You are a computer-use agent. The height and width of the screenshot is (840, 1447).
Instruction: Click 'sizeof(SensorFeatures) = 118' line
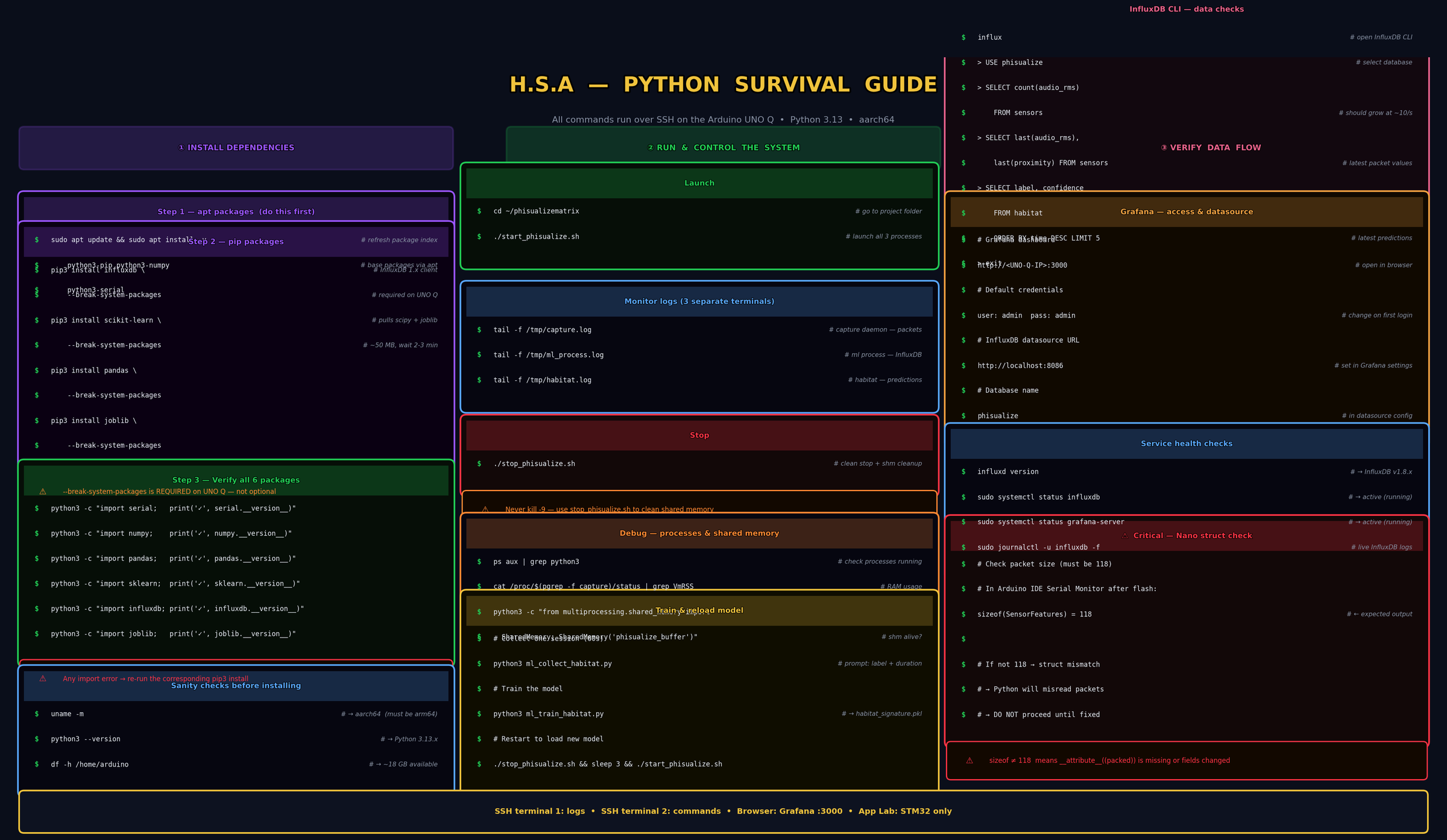point(1035,614)
